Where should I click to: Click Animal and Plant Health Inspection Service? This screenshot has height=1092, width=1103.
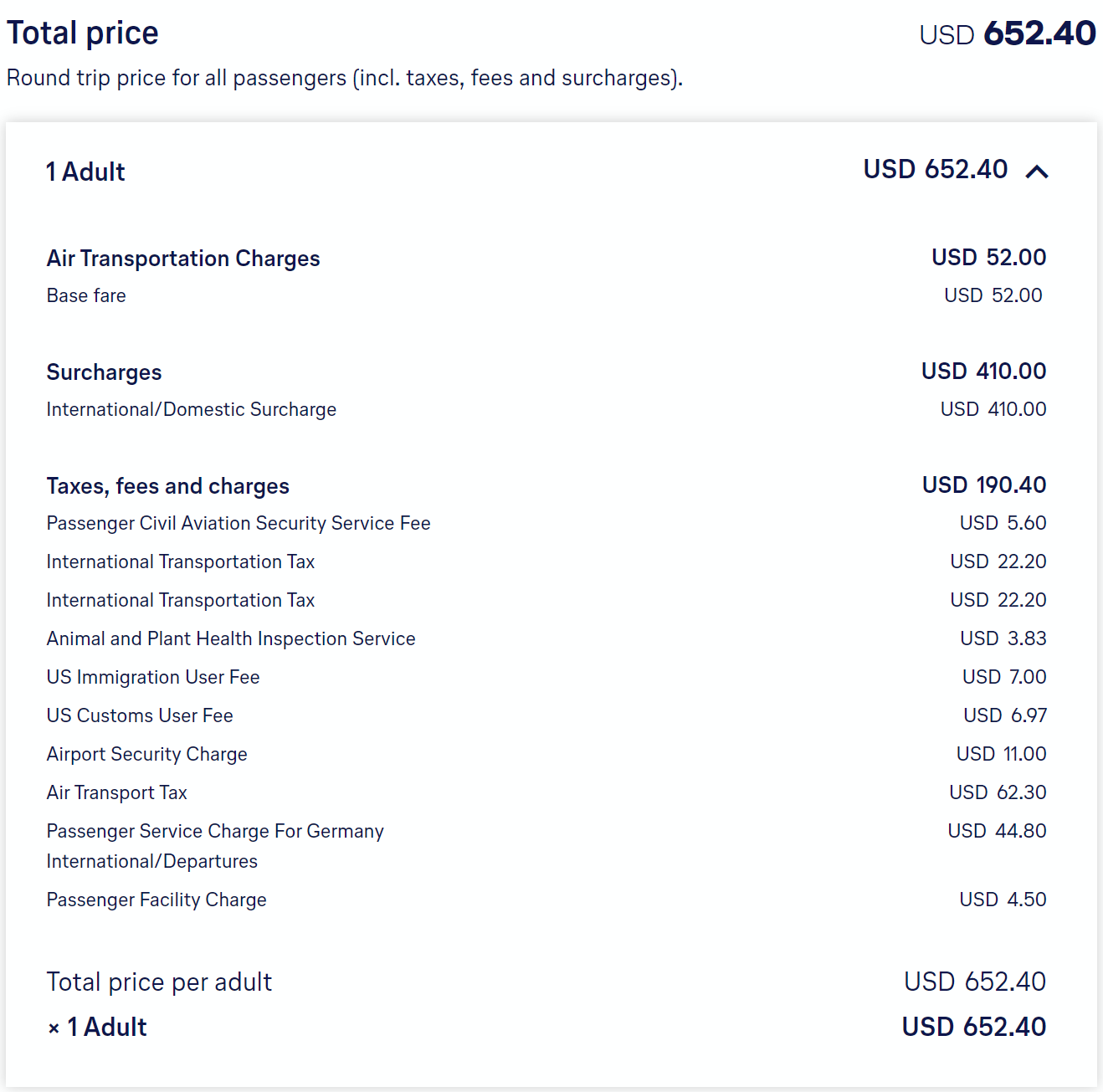231,638
